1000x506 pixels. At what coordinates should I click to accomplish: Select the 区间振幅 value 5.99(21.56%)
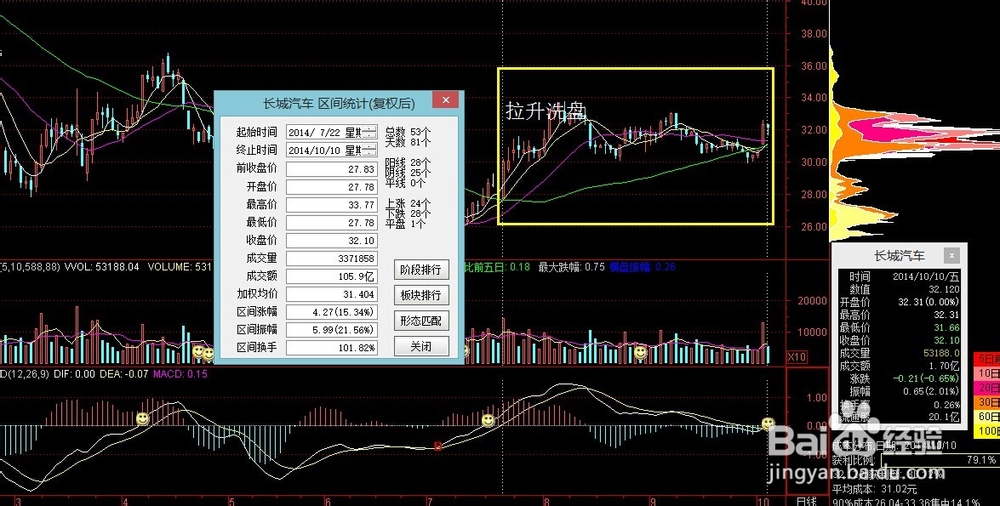tap(332, 330)
